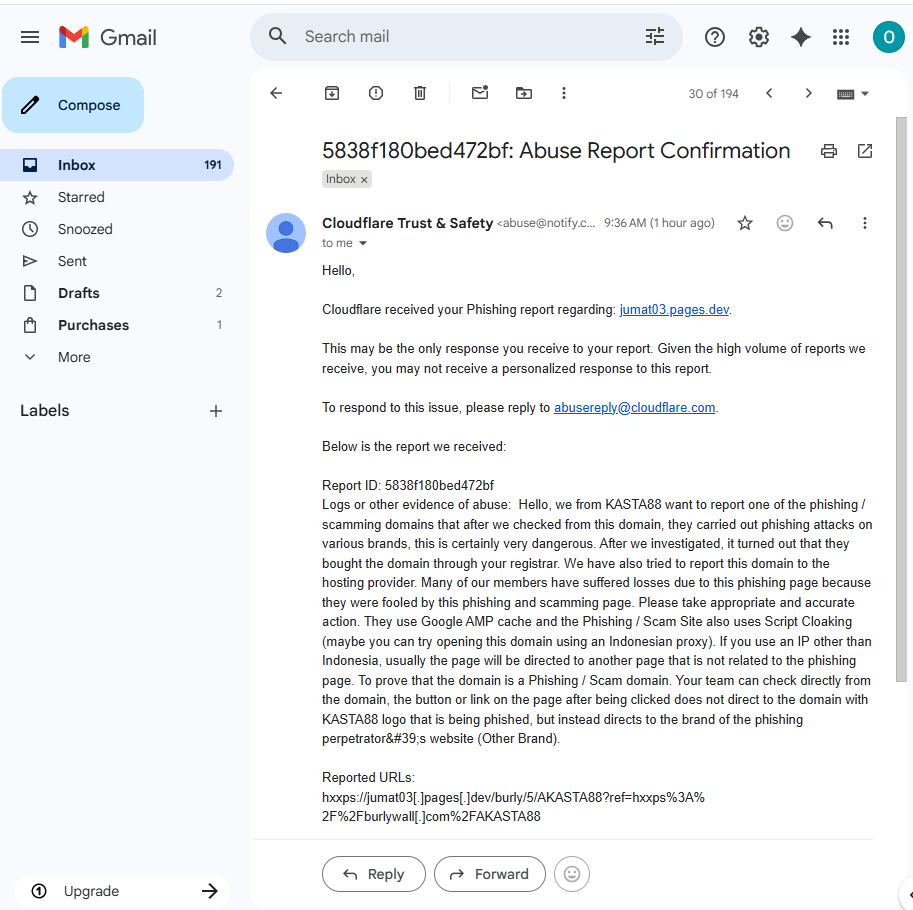Star the Cloudflare message
The height and width of the screenshot is (910, 913).
(745, 223)
